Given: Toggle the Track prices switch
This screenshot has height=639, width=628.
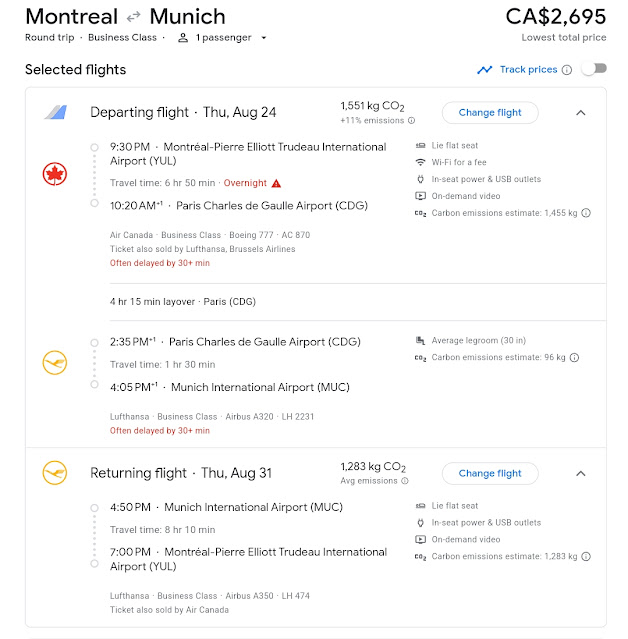Looking at the screenshot, I should (x=594, y=69).
